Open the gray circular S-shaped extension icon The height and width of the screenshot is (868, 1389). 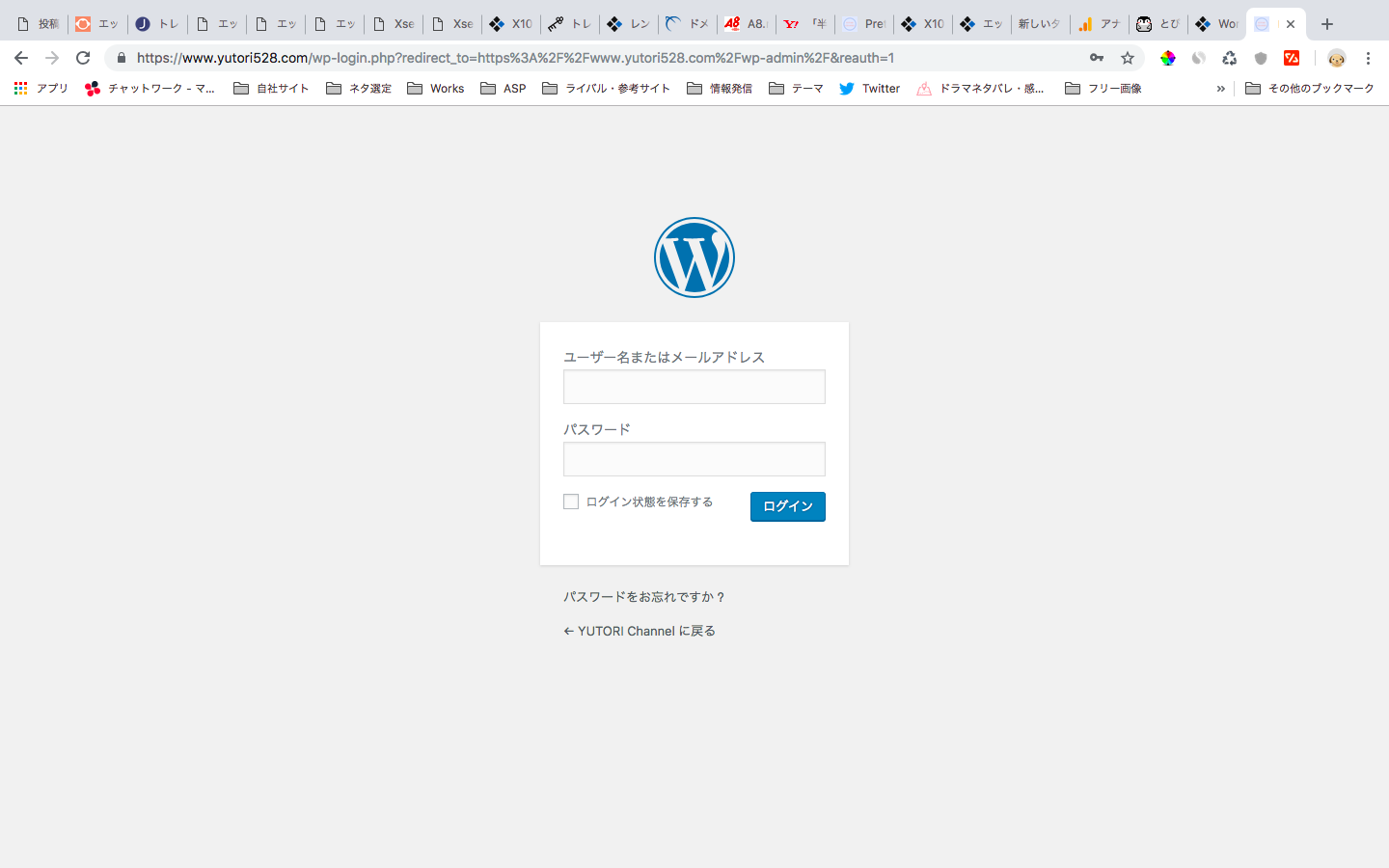coord(1199,58)
